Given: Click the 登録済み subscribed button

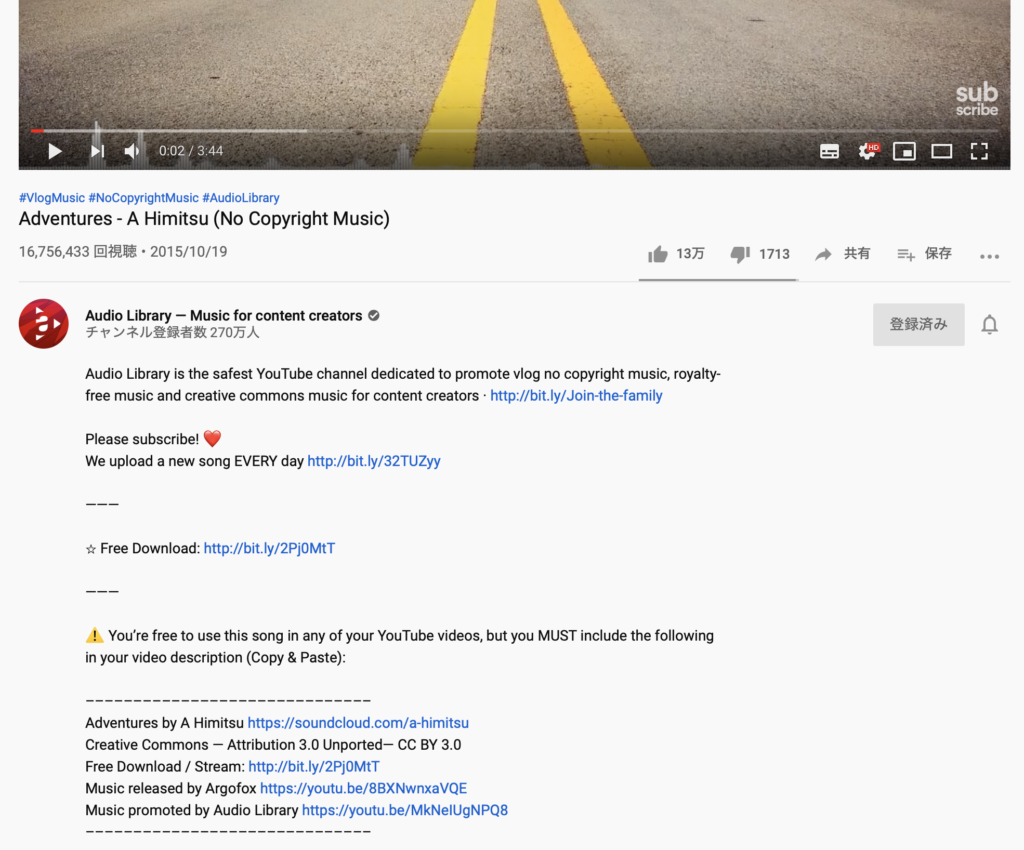Looking at the screenshot, I should (x=918, y=325).
